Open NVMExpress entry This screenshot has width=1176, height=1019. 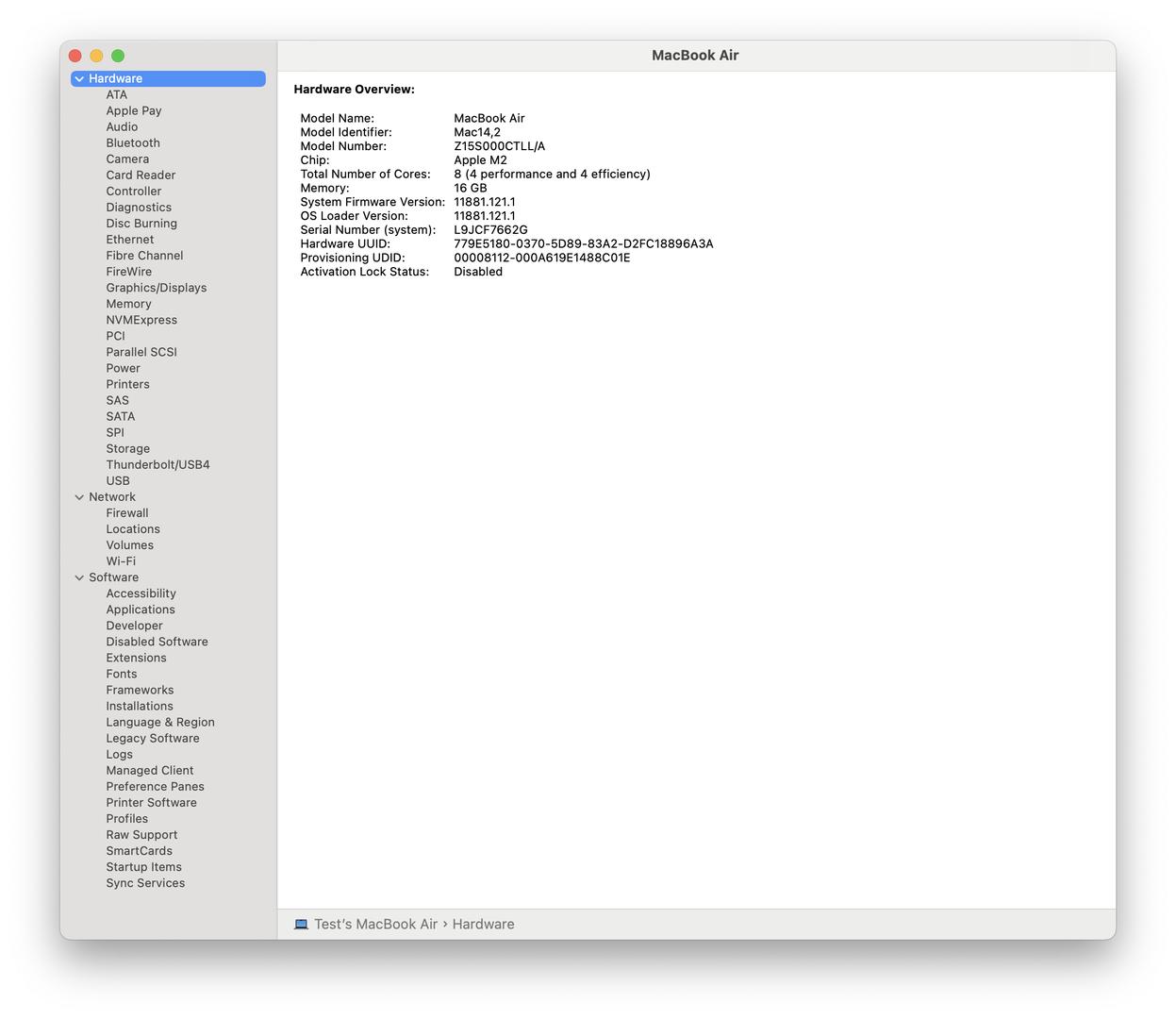[141, 320]
